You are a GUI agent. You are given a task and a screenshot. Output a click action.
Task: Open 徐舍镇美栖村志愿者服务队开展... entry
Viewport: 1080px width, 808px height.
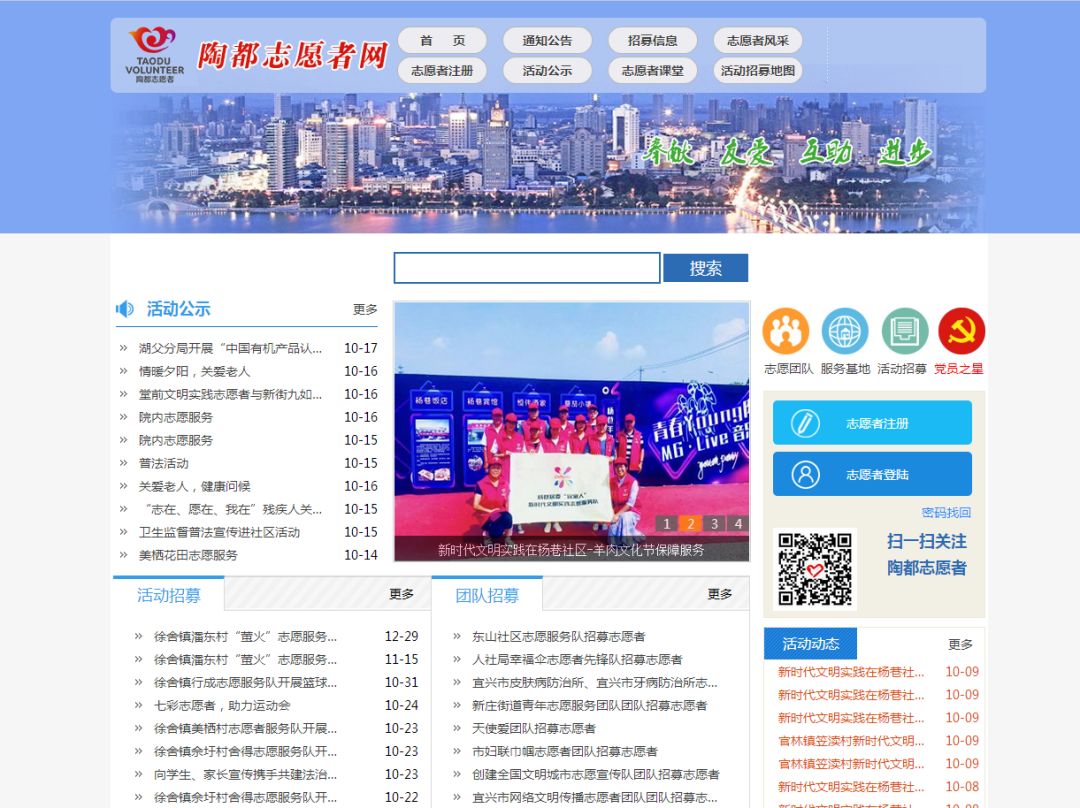point(245,728)
